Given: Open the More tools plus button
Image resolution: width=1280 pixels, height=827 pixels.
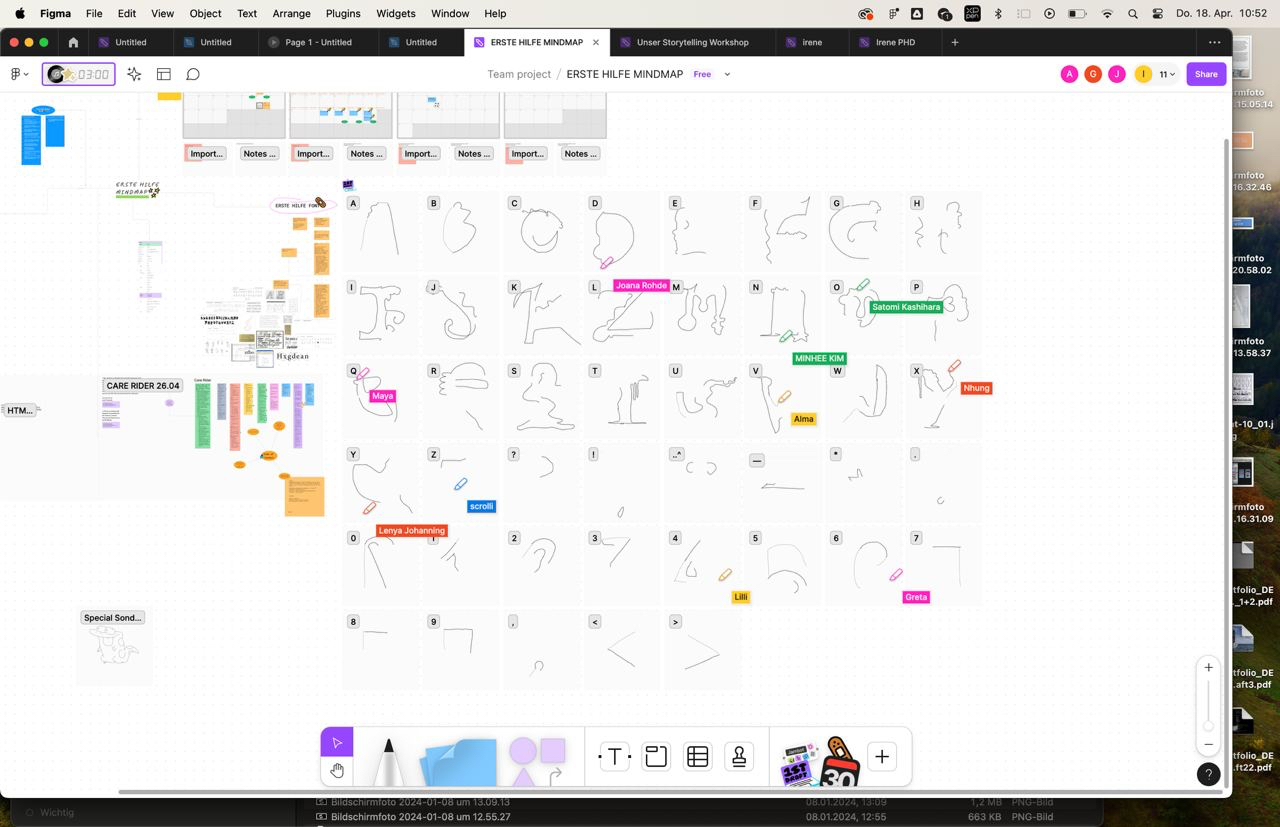Looking at the screenshot, I should click(882, 757).
